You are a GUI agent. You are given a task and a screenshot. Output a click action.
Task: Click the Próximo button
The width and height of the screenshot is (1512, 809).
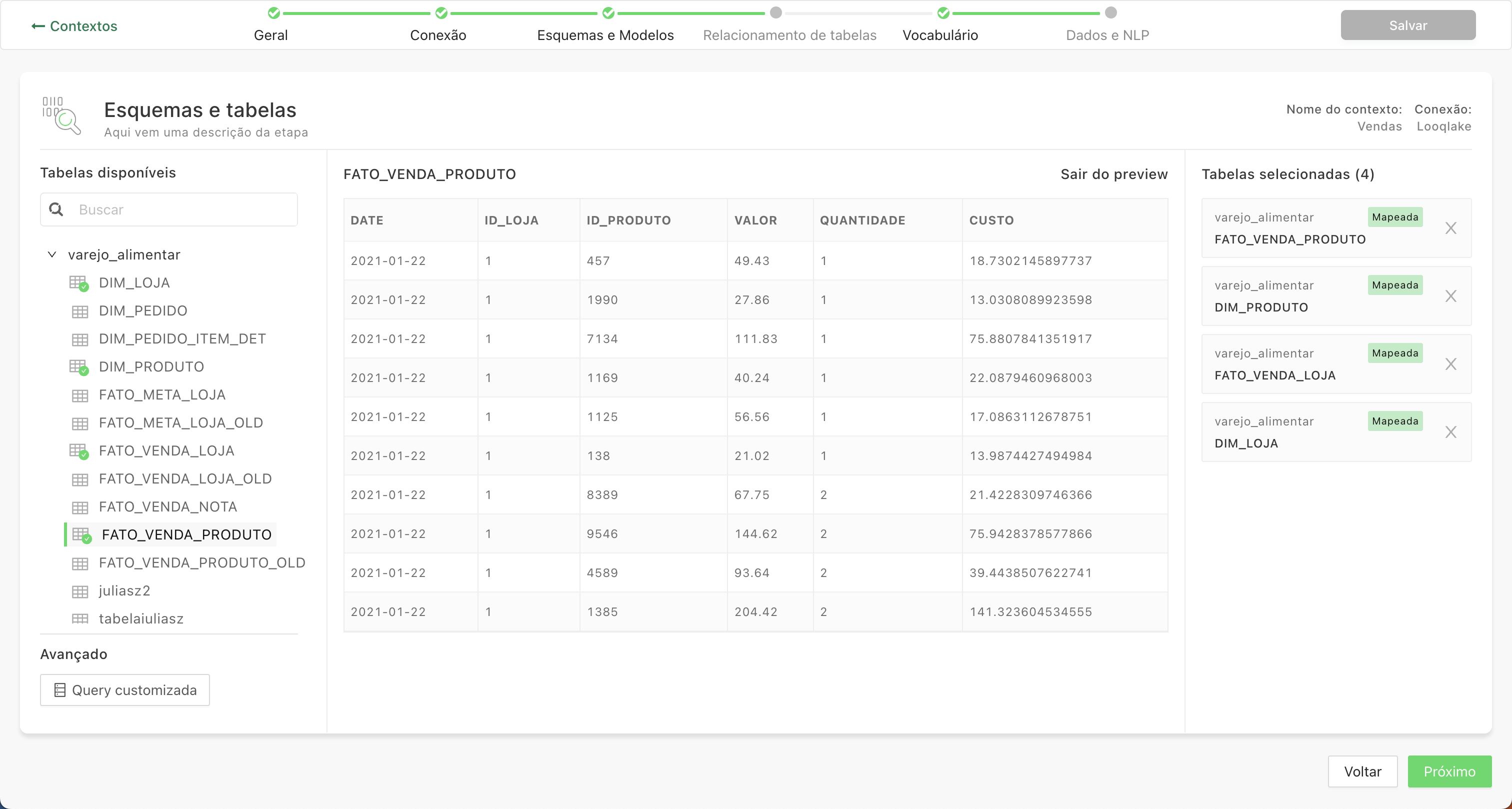[x=1449, y=771]
